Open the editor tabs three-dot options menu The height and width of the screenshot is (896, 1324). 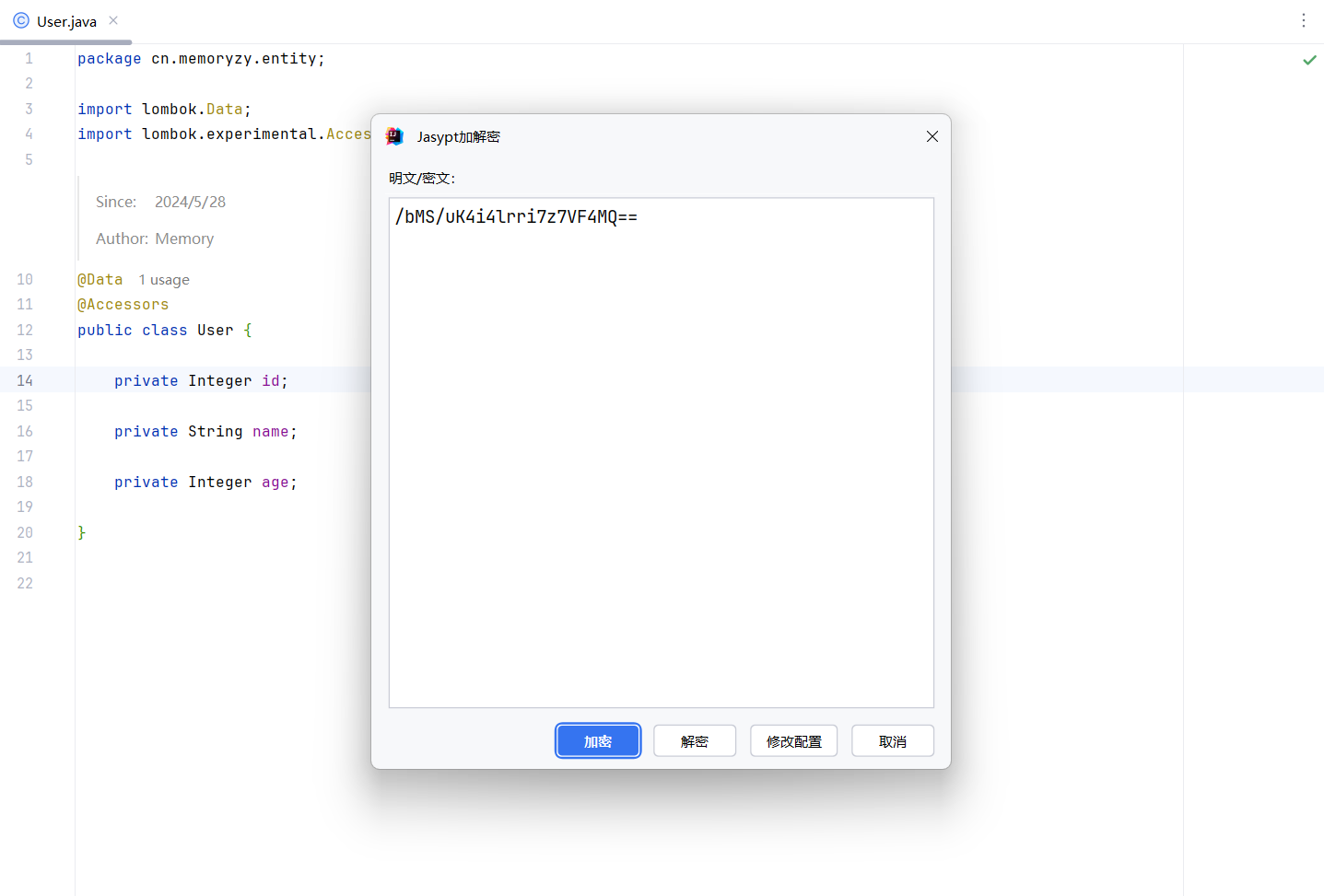(1303, 20)
